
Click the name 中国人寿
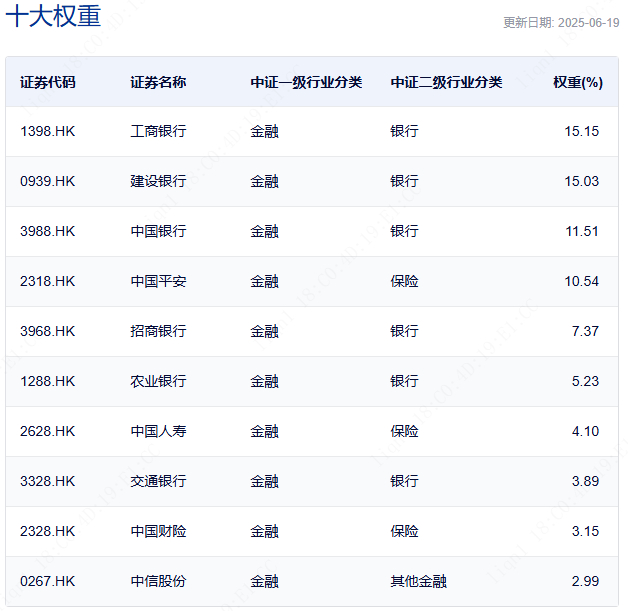coord(158,431)
